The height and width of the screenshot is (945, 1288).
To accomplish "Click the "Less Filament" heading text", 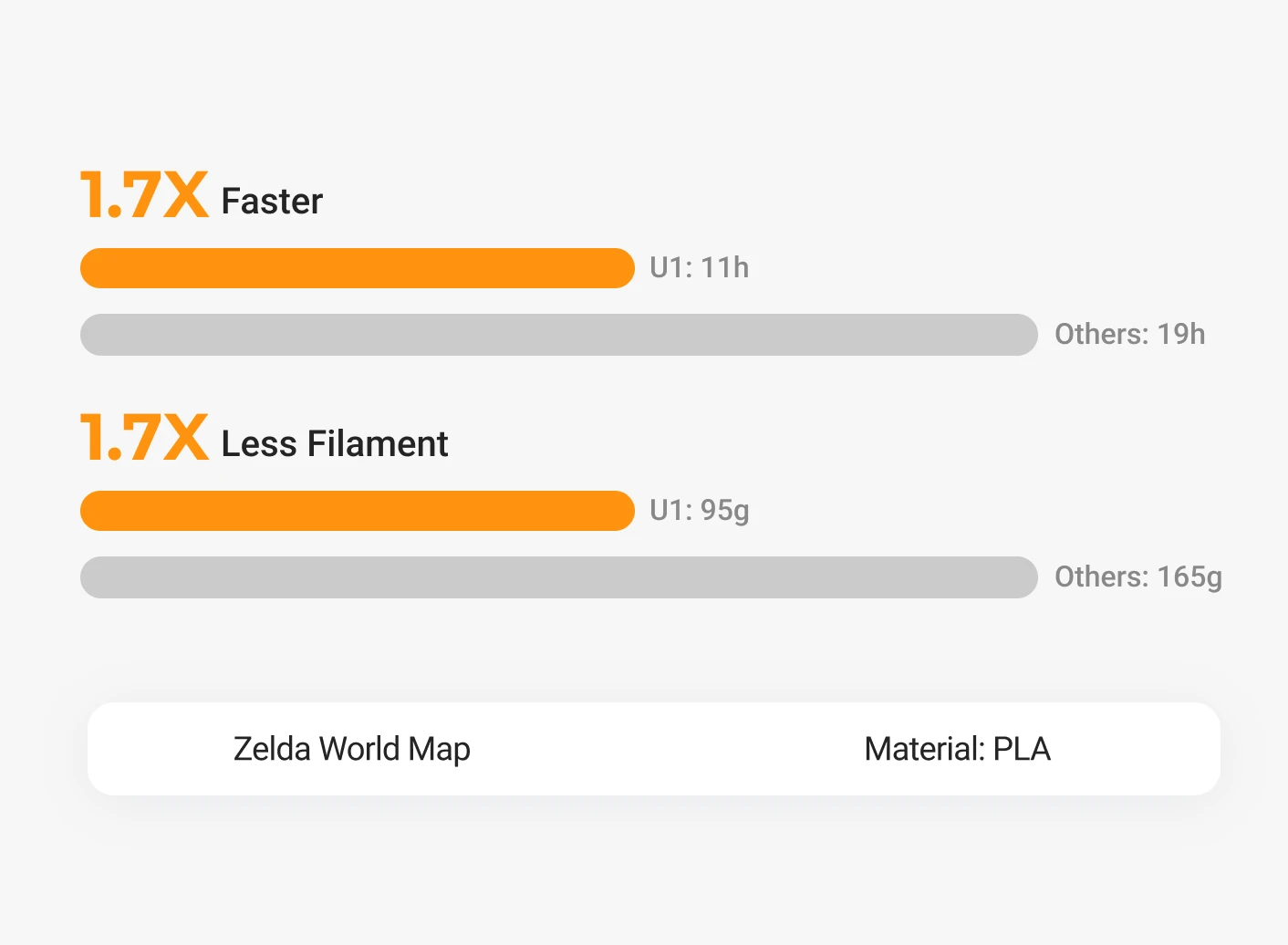I will [x=334, y=444].
